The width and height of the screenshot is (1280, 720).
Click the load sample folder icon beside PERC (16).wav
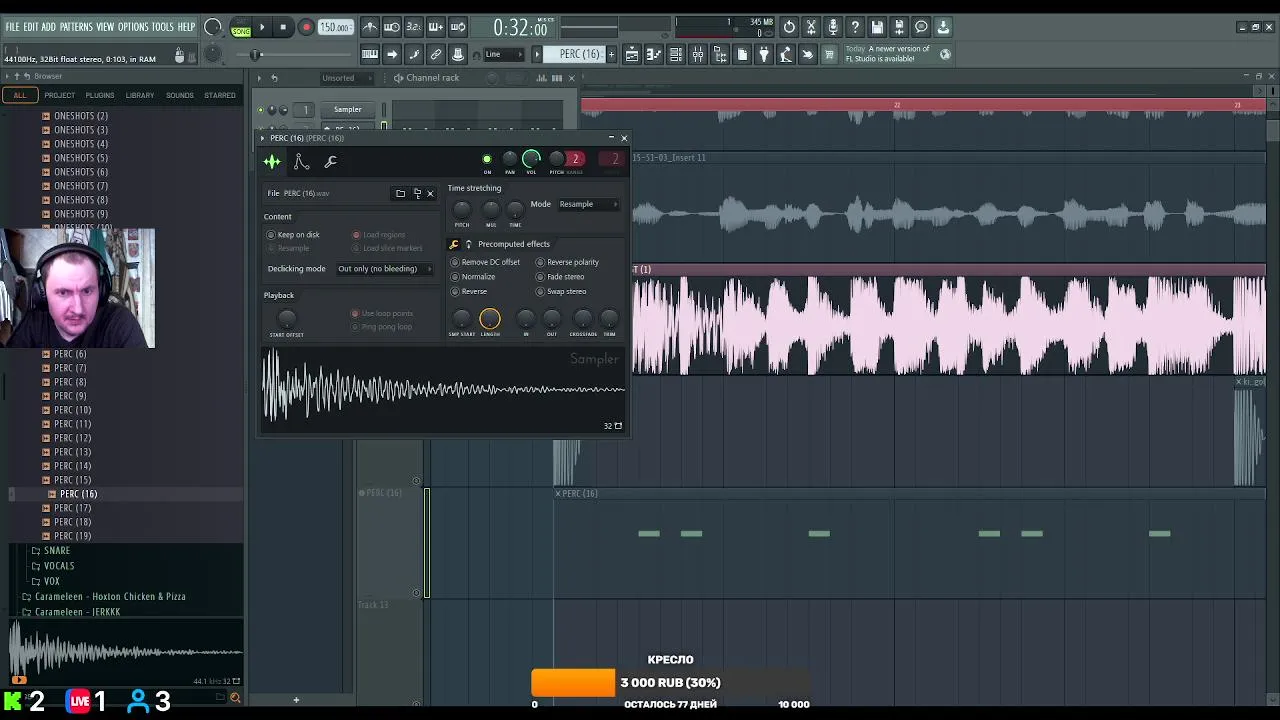pyautogui.click(x=400, y=193)
